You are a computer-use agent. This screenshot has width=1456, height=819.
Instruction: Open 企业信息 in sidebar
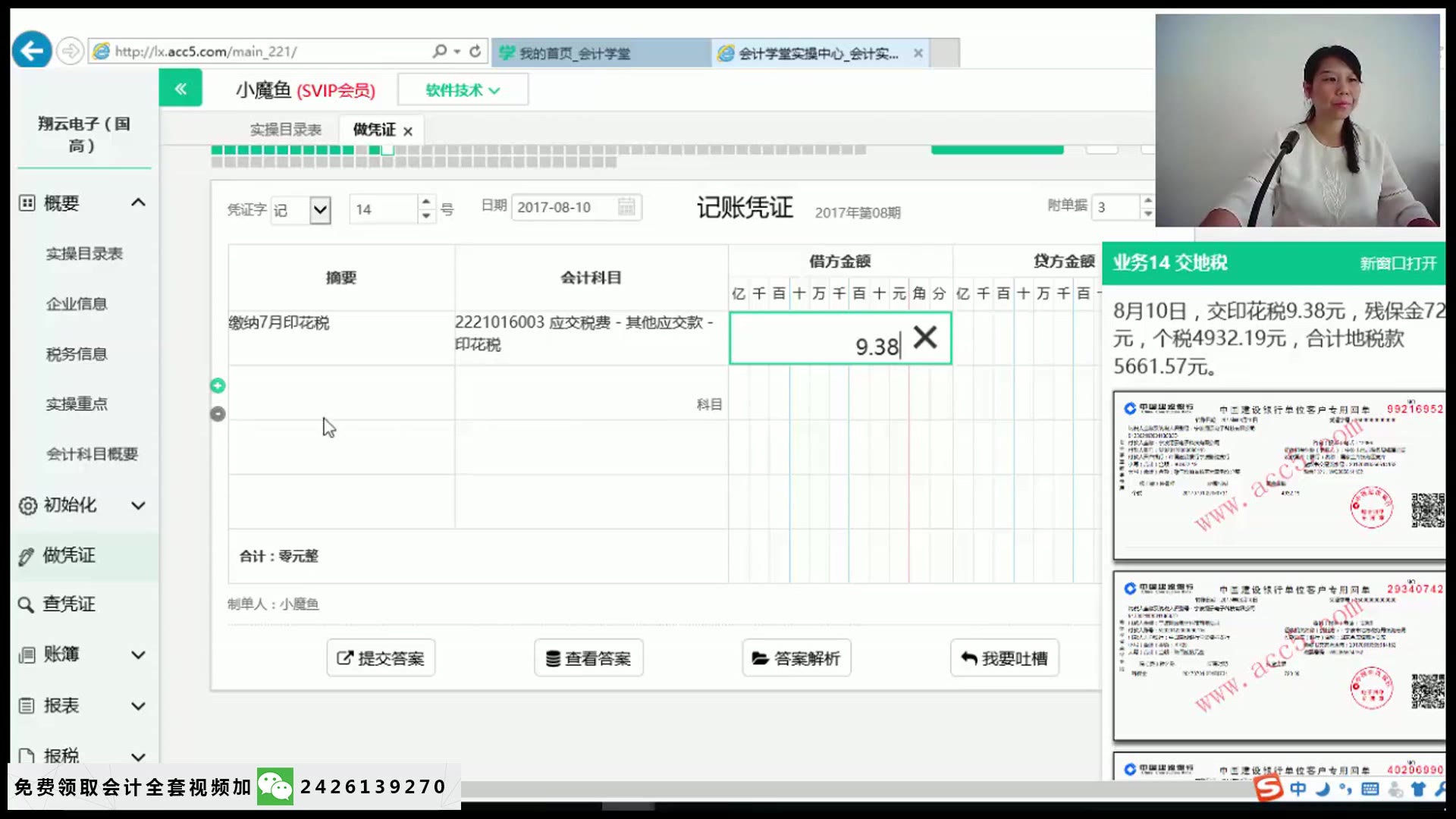(x=77, y=303)
